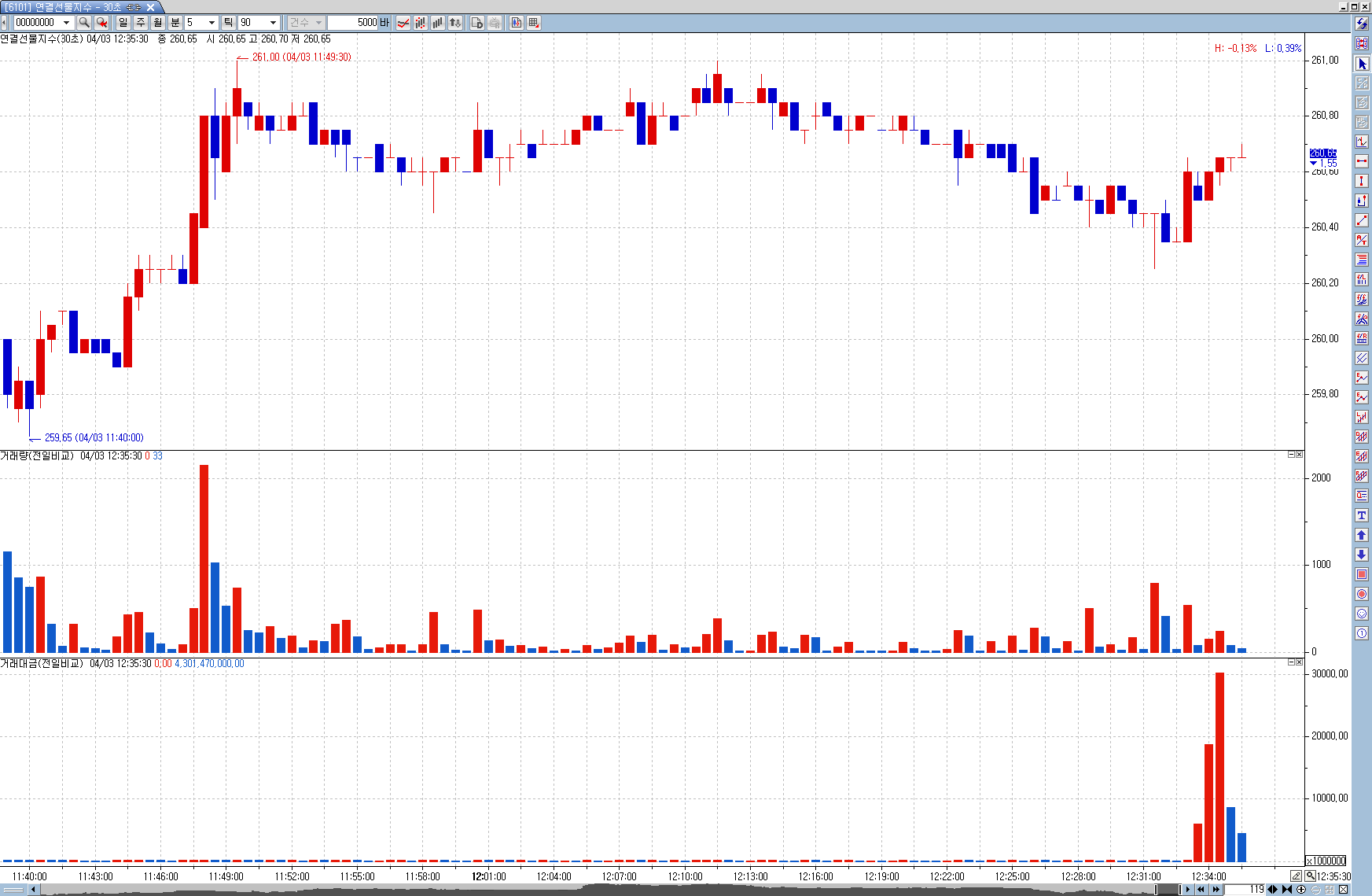The height and width of the screenshot is (896, 1372).
Task: Click the magnifier search icon beside the code field
Action: point(84,23)
